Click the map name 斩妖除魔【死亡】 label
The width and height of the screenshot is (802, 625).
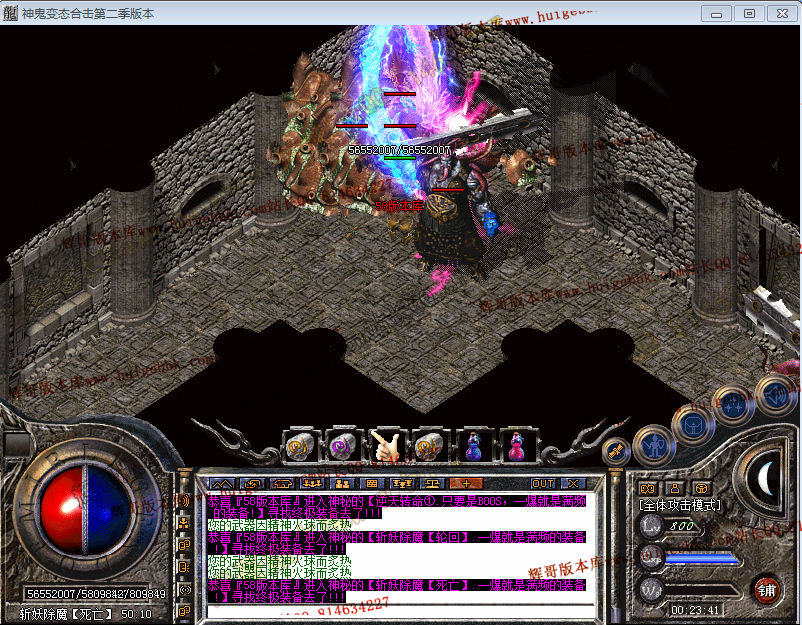[64, 614]
